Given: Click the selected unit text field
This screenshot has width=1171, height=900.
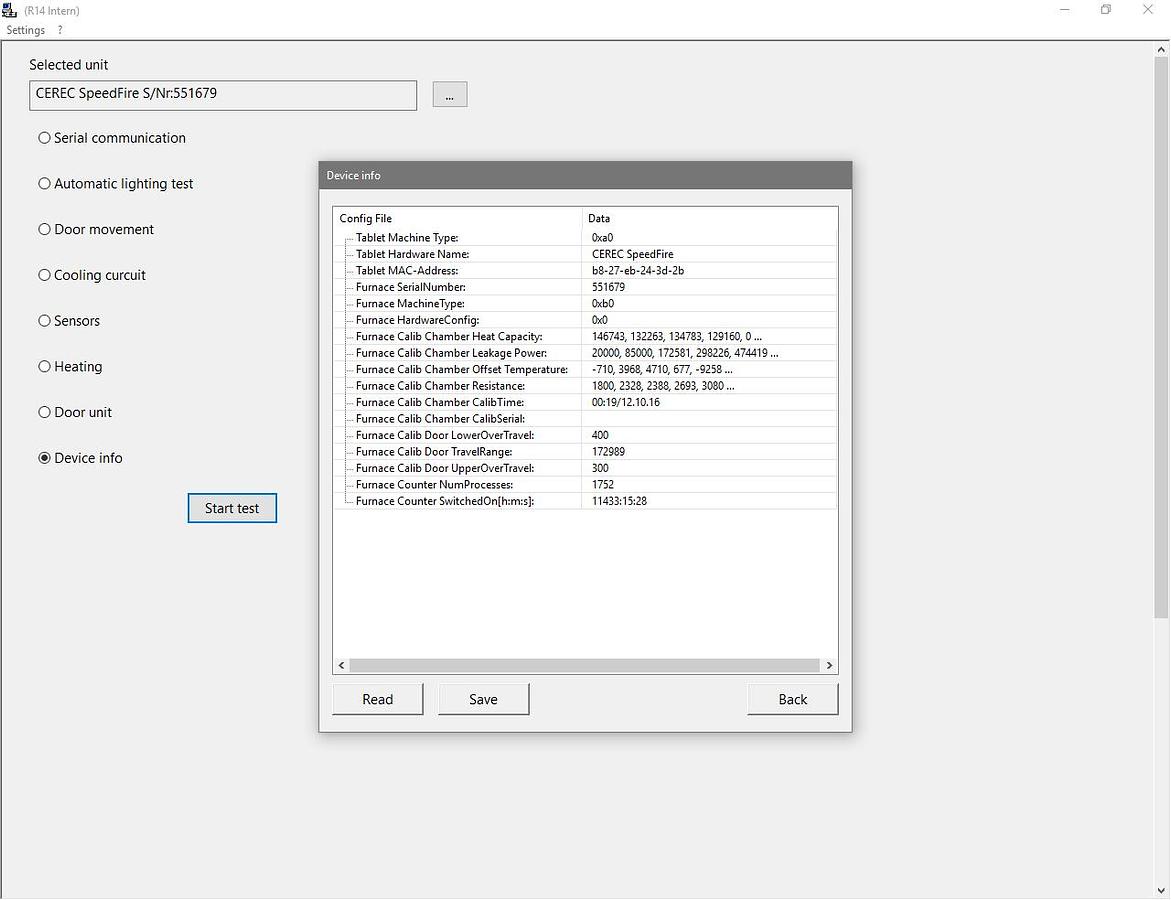Looking at the screenshot, I should click(223, 94).
